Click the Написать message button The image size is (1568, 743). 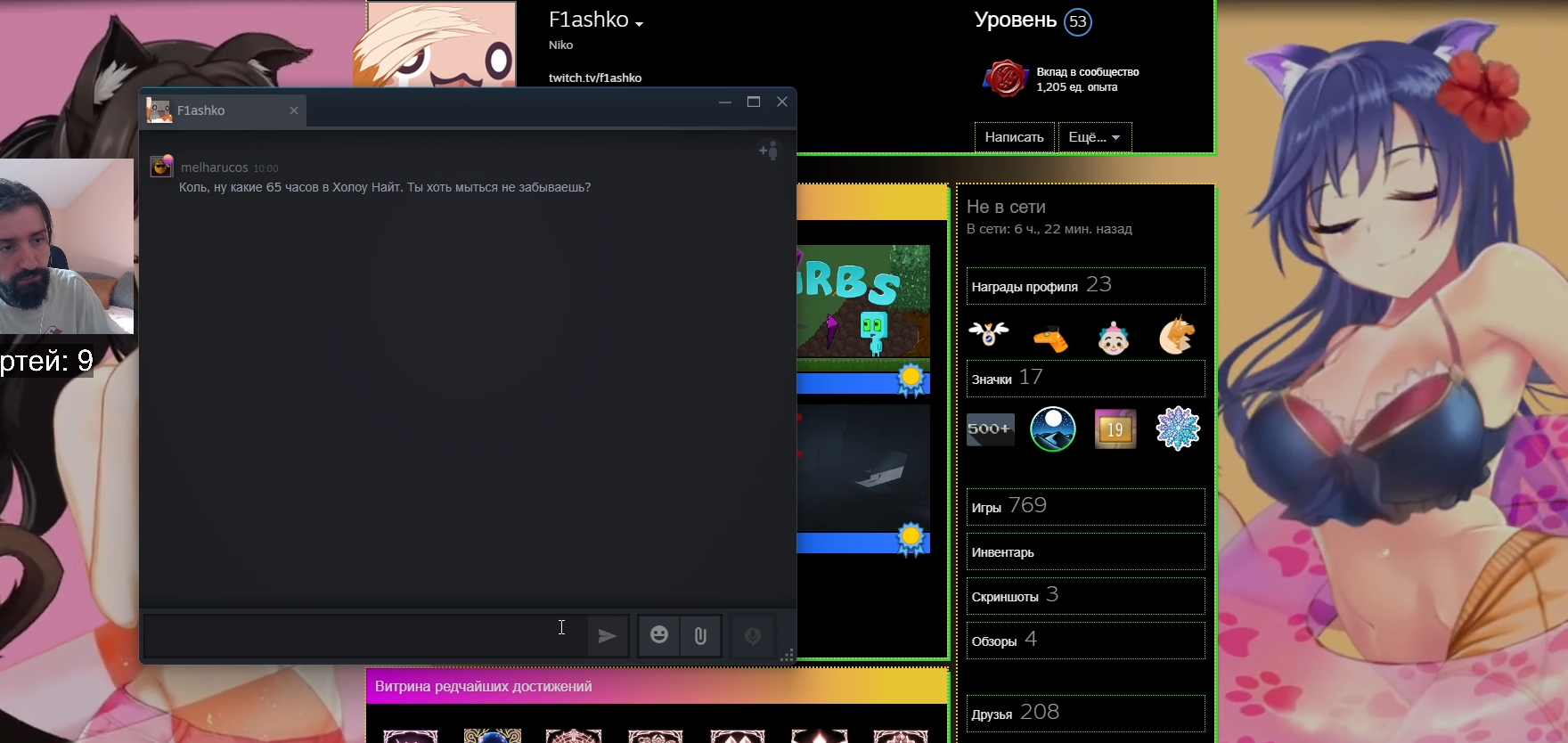pos(1015,137)
